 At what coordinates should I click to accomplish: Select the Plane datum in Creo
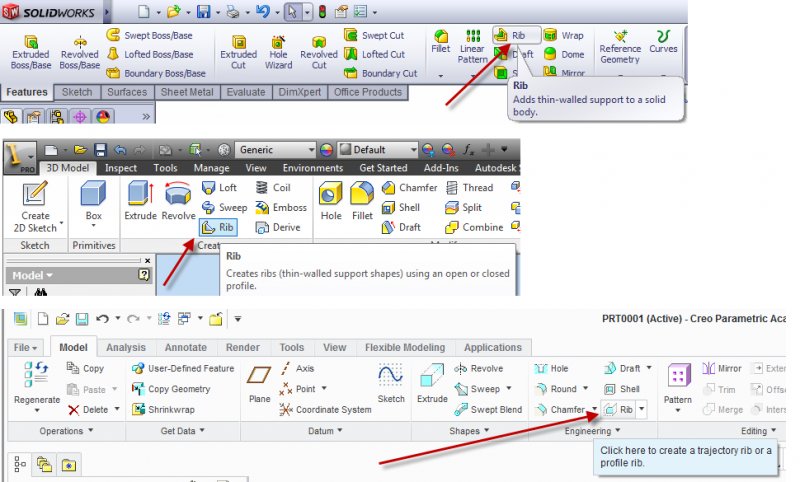pyautogui.click(x=259, y=384)
